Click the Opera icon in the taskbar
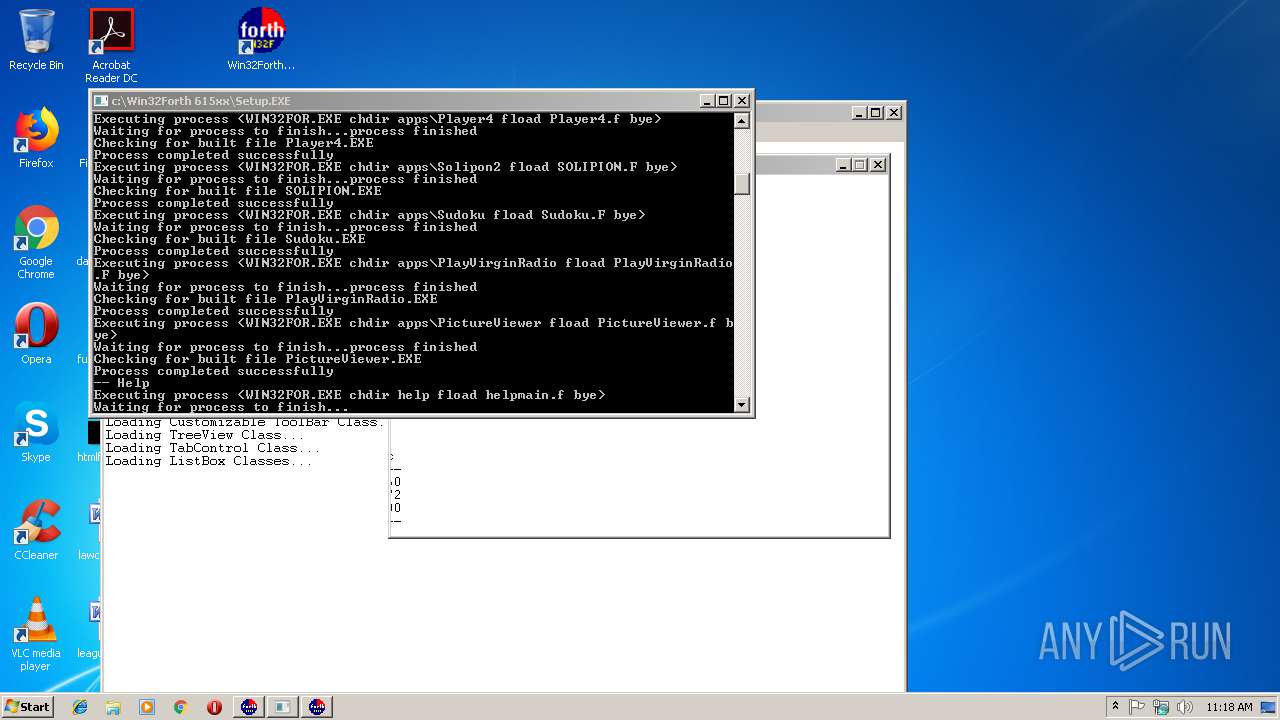Image resolution: width=1280 pixels, height=720 pixels. click(x=214, y=707)
